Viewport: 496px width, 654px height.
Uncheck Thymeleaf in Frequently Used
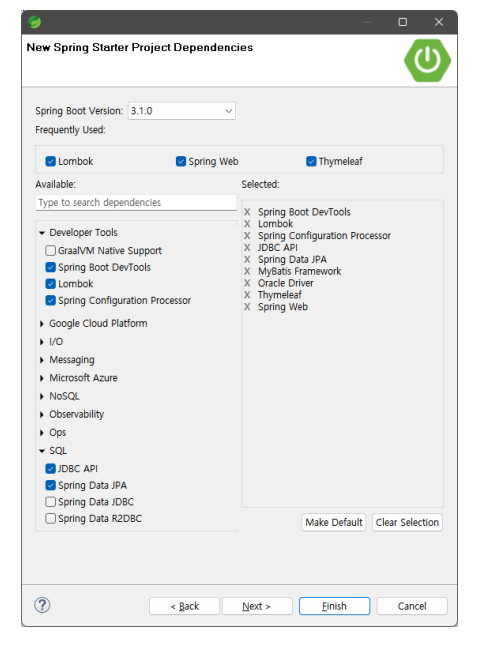[x=311, y=161]
